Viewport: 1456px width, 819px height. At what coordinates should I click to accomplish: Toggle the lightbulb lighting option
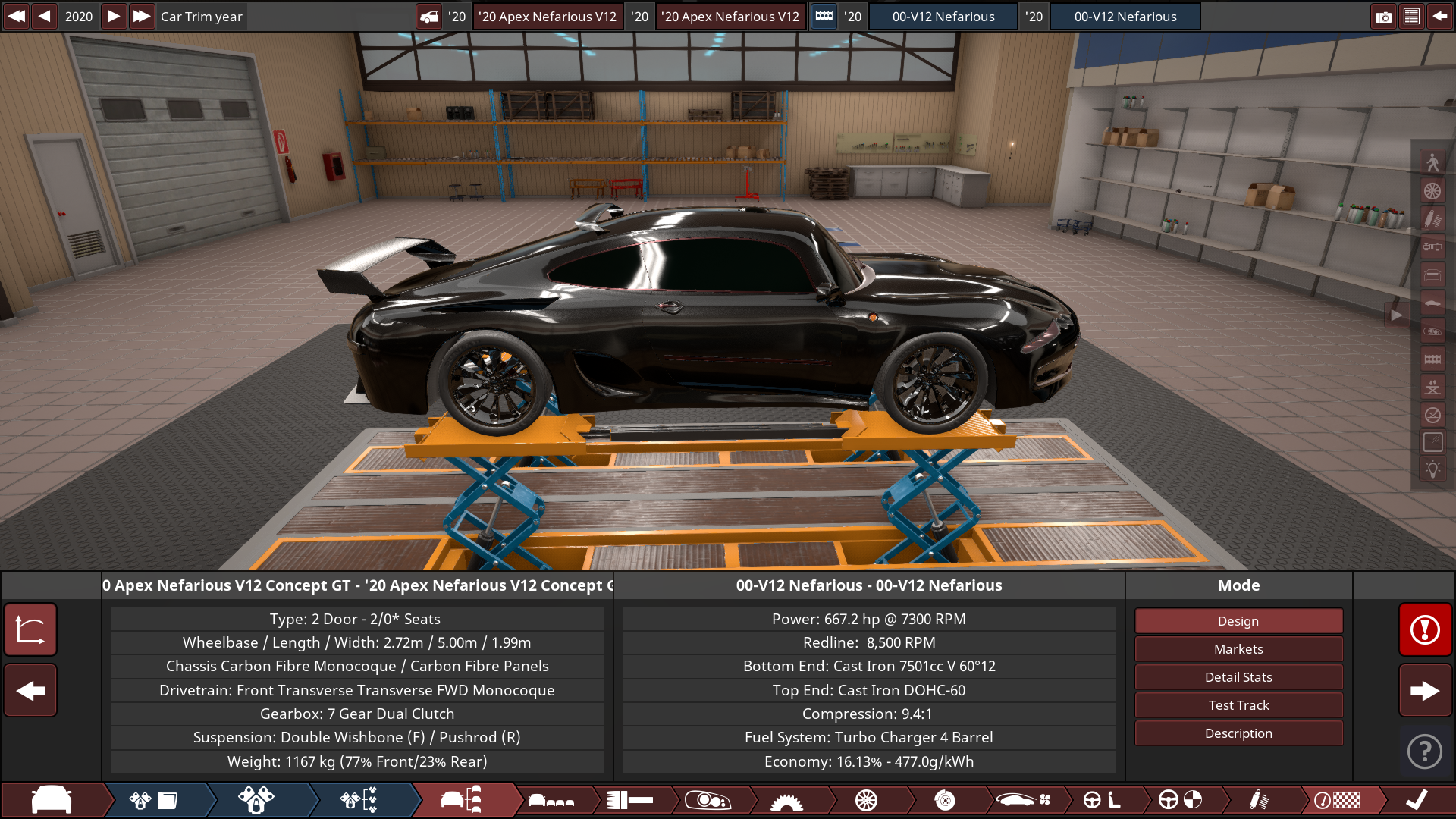pyautogui.click(x=1432, y=469)
